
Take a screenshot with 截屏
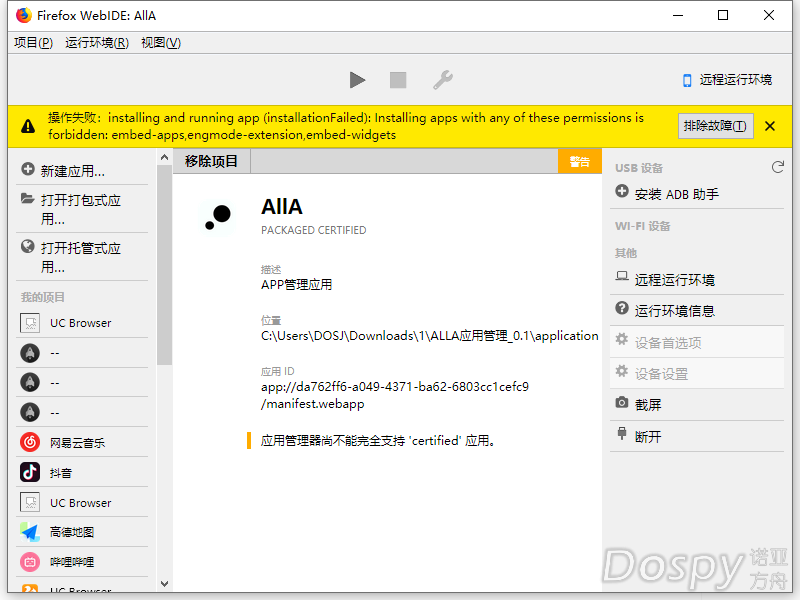(x=648, y=404)
